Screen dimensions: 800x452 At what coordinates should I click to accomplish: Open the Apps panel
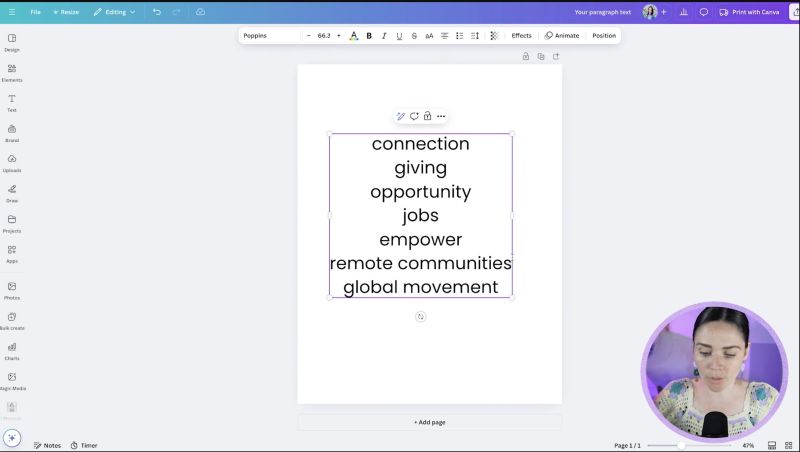[x=12, y=254]
